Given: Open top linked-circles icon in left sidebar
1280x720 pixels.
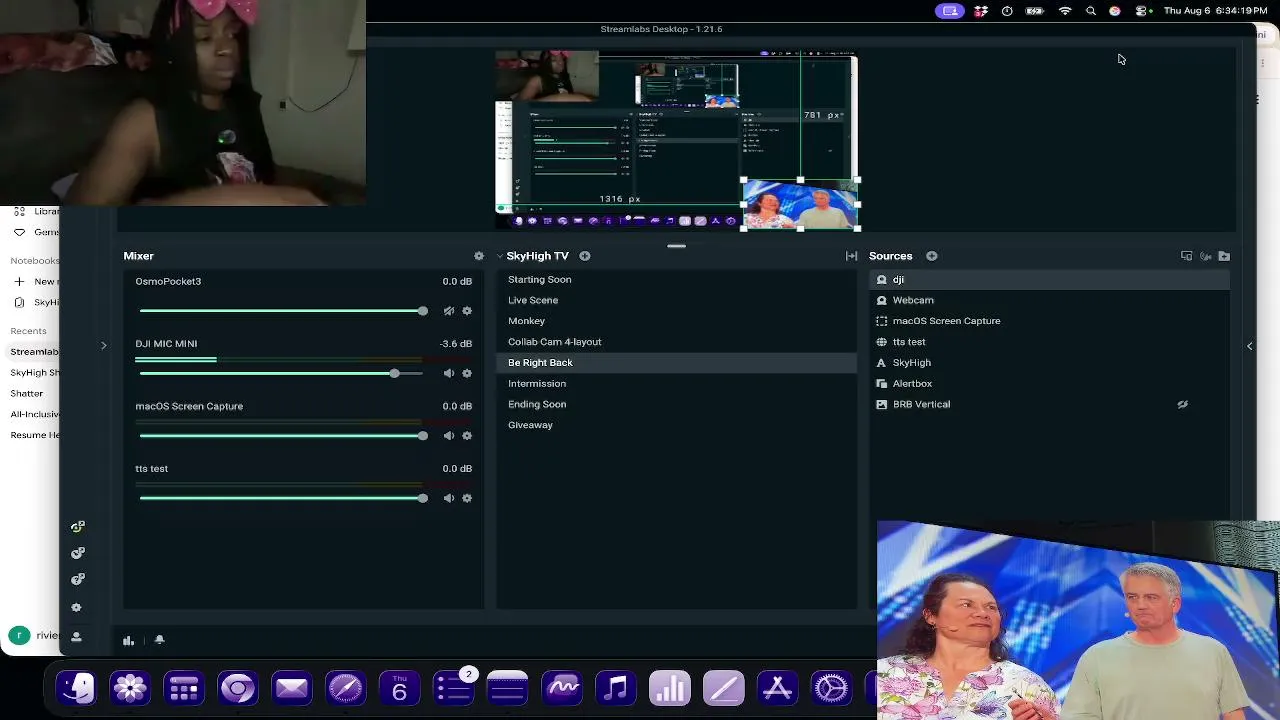Looking at the screenshot, I should [77, 527].
